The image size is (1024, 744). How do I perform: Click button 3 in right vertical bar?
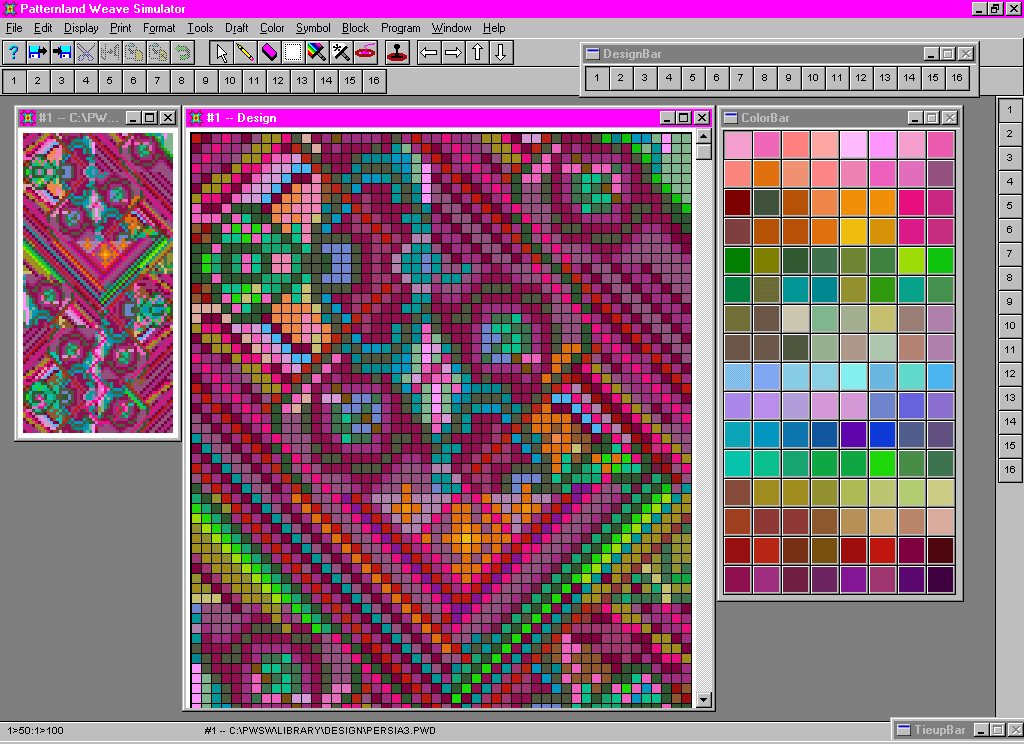coord(1010,157)
